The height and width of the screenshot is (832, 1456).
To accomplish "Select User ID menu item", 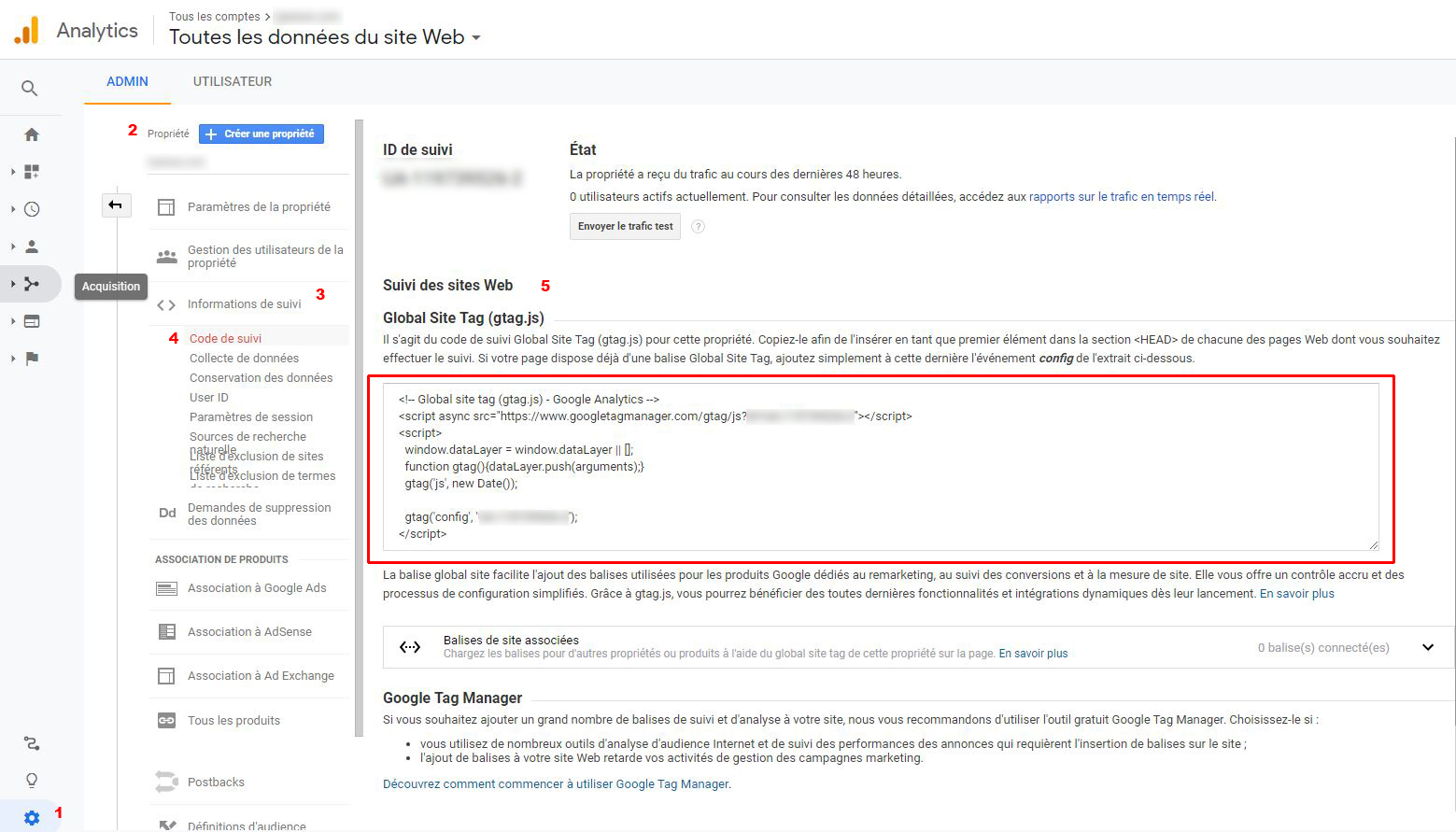I will tap(209, 397).
